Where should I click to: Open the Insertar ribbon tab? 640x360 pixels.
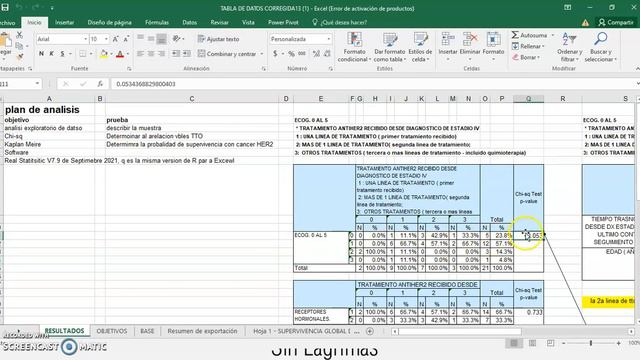[x=64, y=22]
